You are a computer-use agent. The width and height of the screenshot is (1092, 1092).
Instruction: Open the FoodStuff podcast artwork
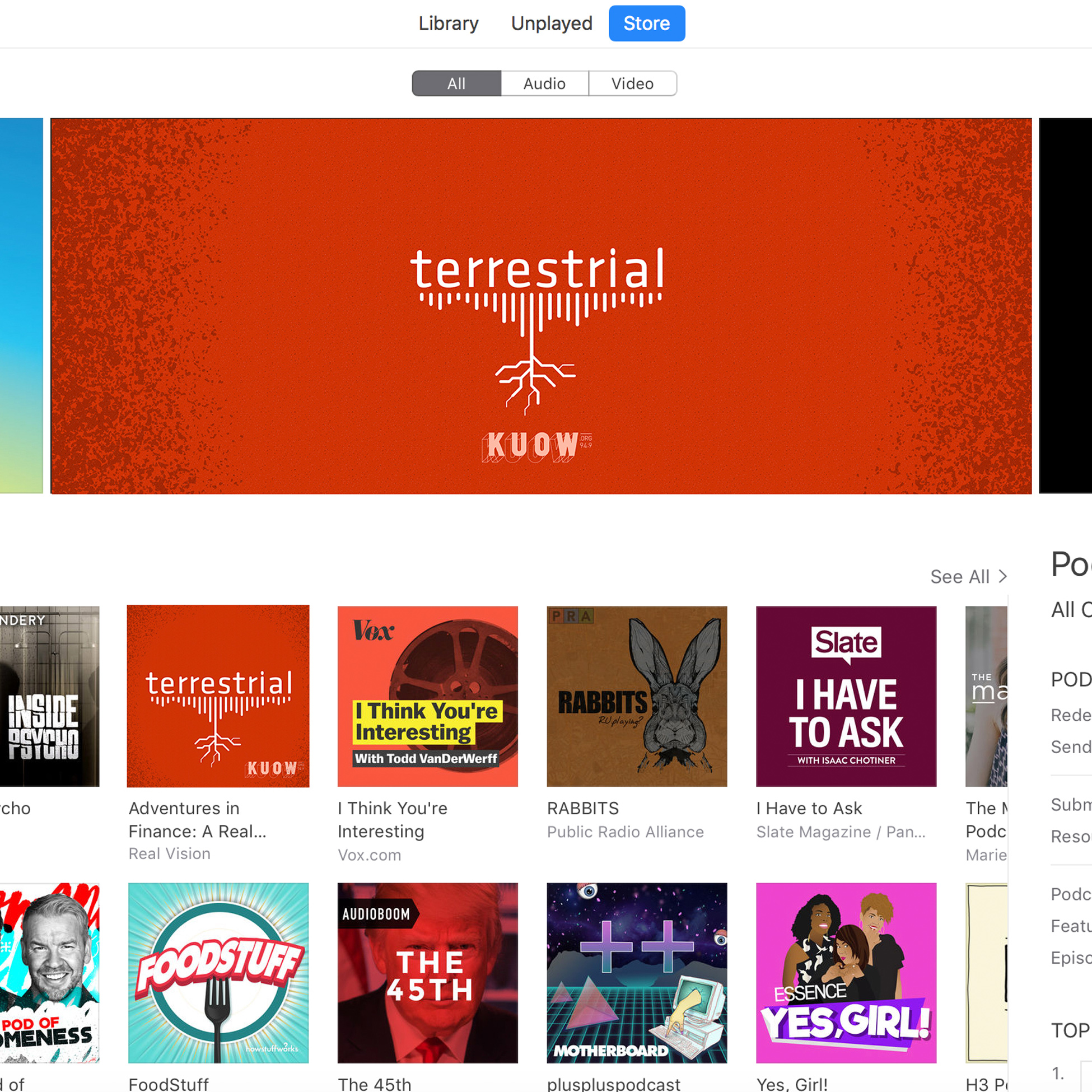[x=218, y=973]
